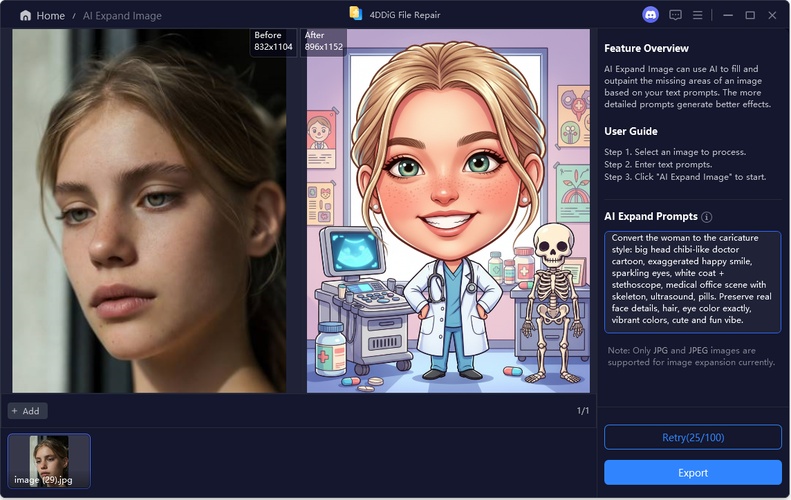Open the feedback chat icon

tap(675, 15)
